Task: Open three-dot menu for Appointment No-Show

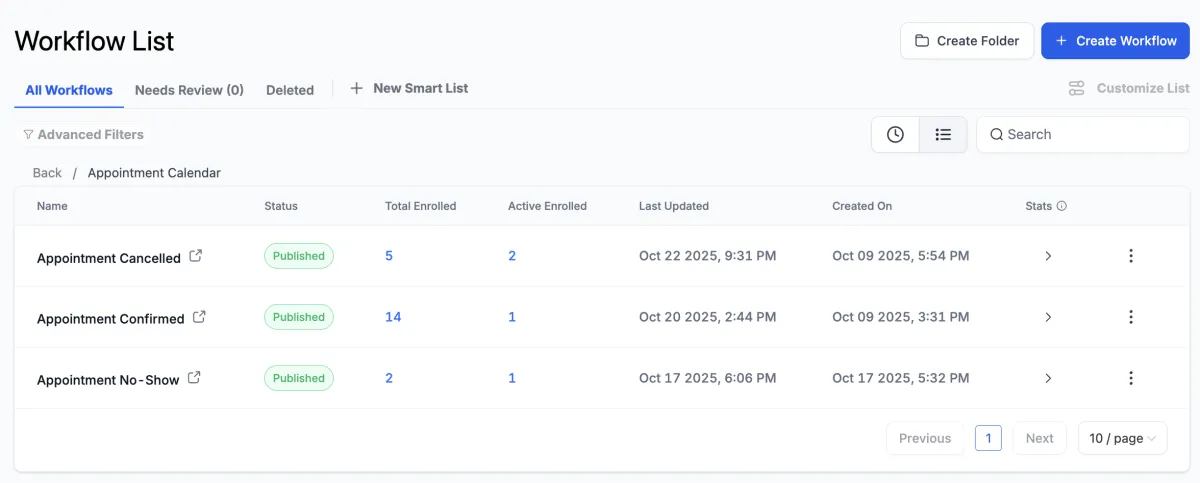Action: 1131,378
